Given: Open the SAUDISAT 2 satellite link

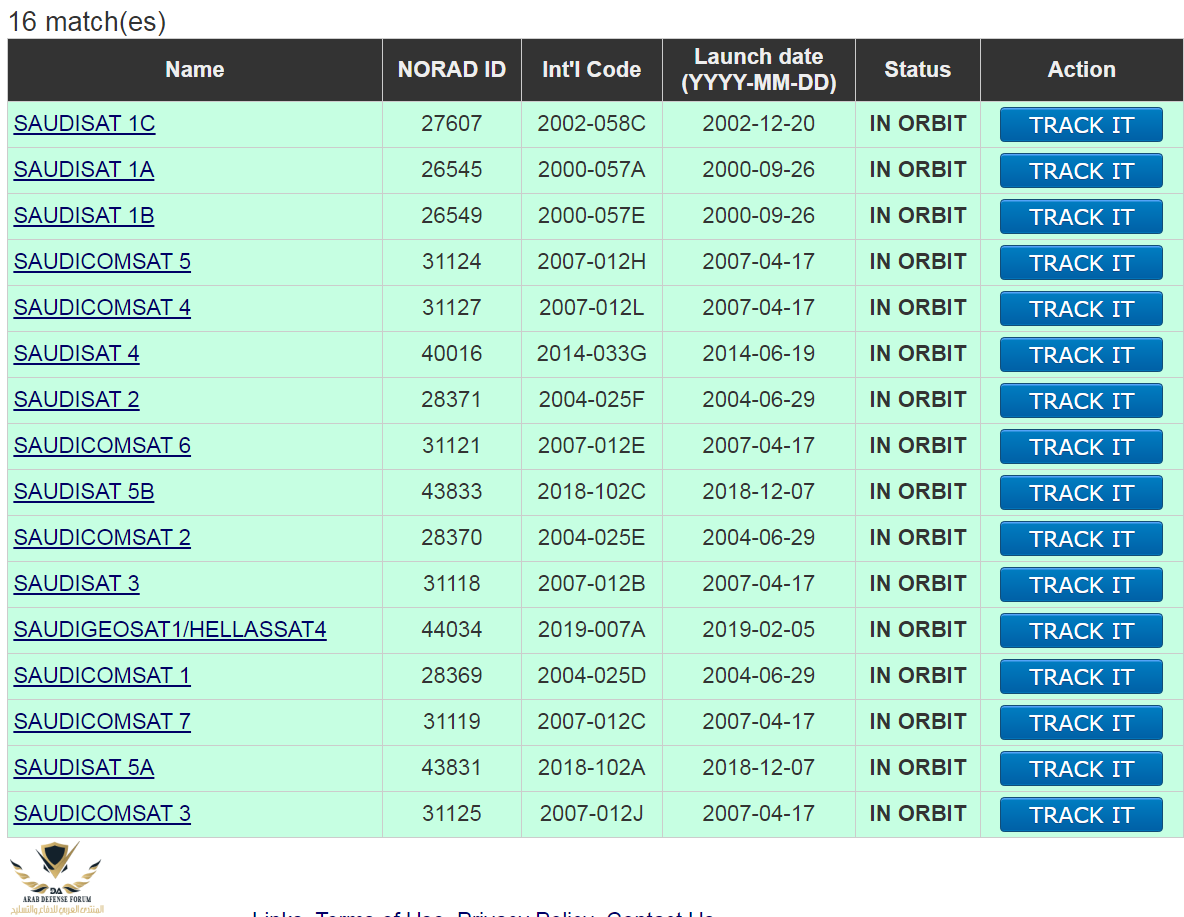Looking at the screenshot, I should 76,400.
